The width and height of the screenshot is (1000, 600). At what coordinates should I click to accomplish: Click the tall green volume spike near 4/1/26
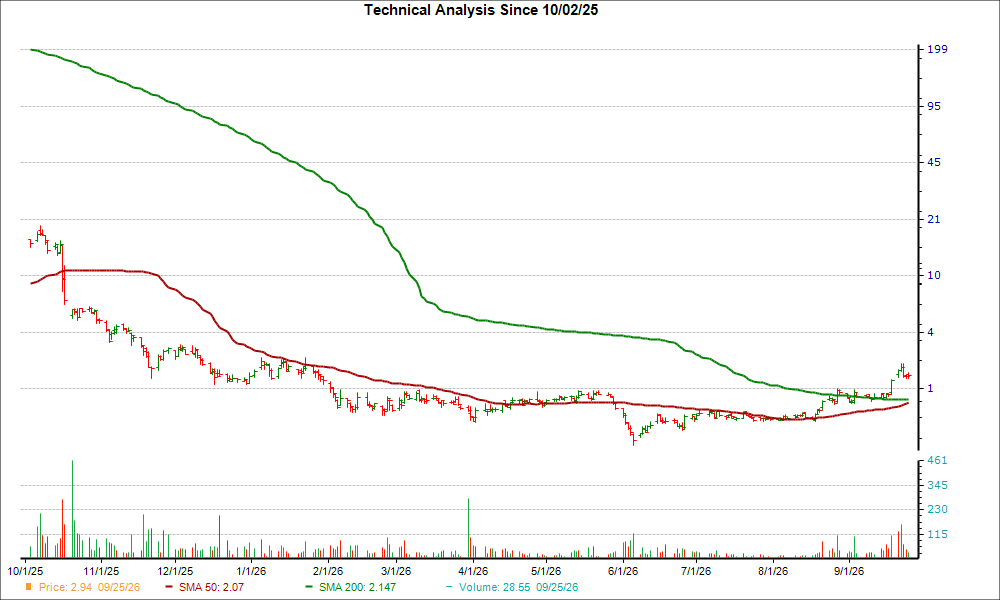click(x=469, y=528)
